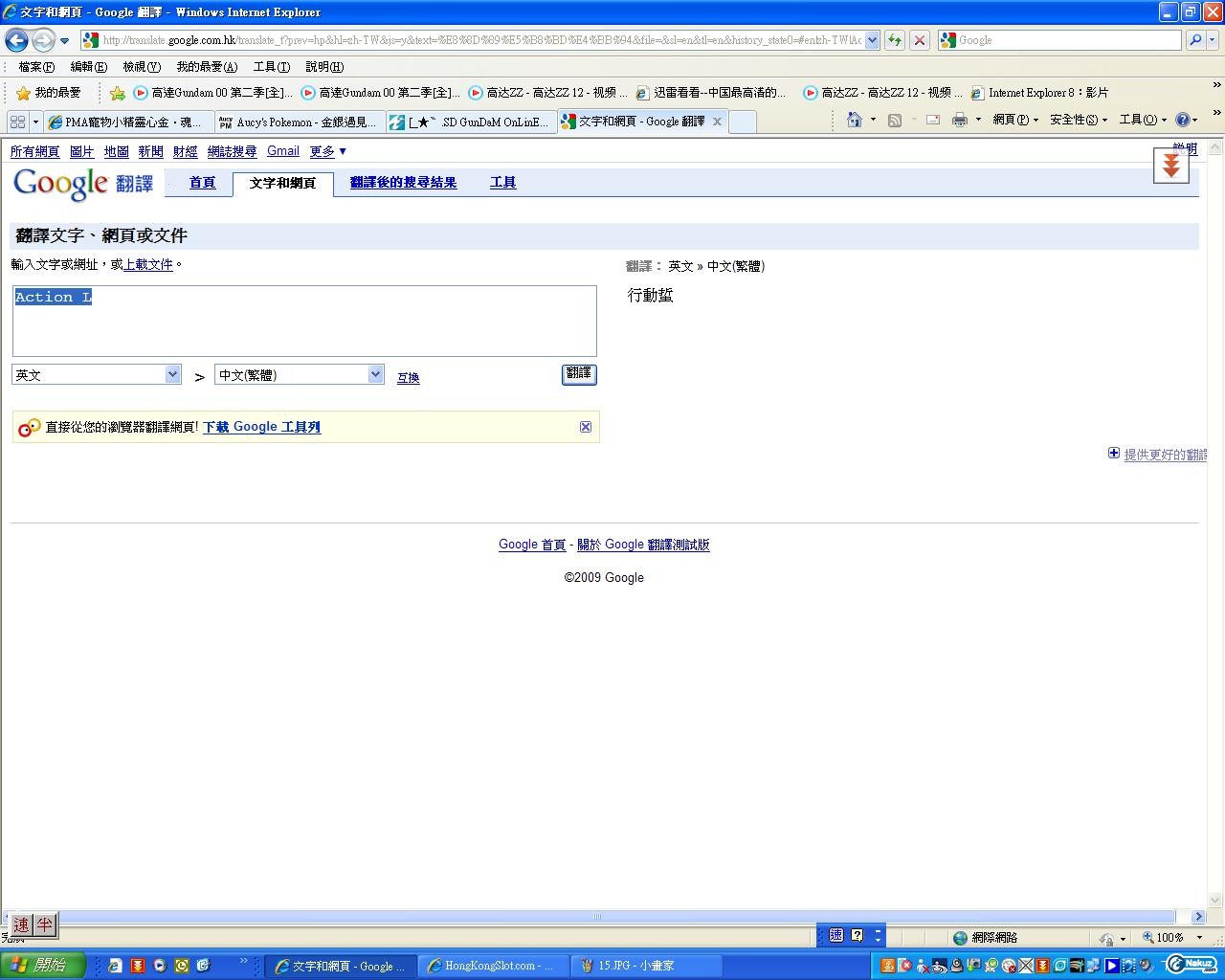Switch to HongKongSlot.com taskbar window
Screen dimensions: 1225x980
point(494,966)
